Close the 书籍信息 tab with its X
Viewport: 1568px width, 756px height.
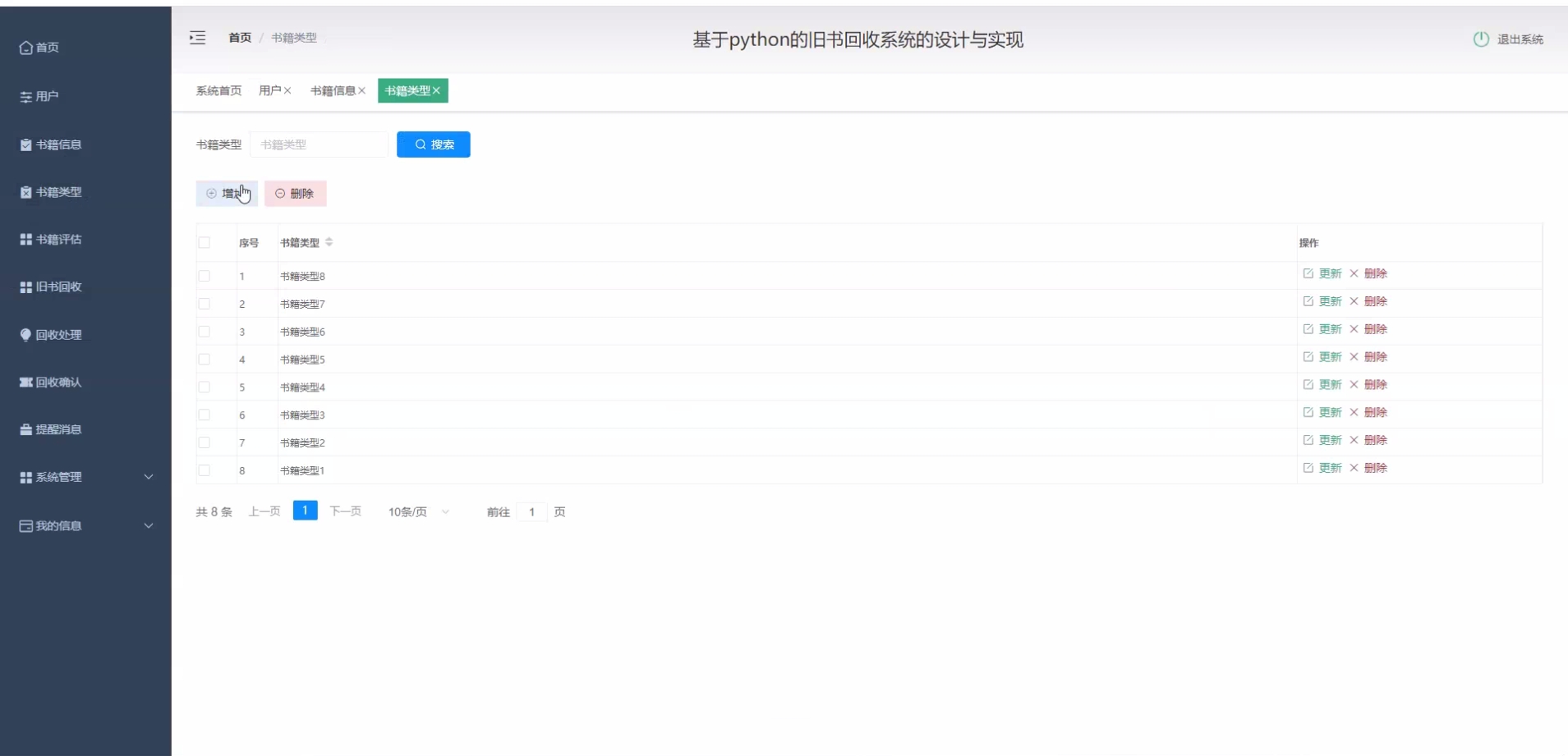(x=361, y=91)
